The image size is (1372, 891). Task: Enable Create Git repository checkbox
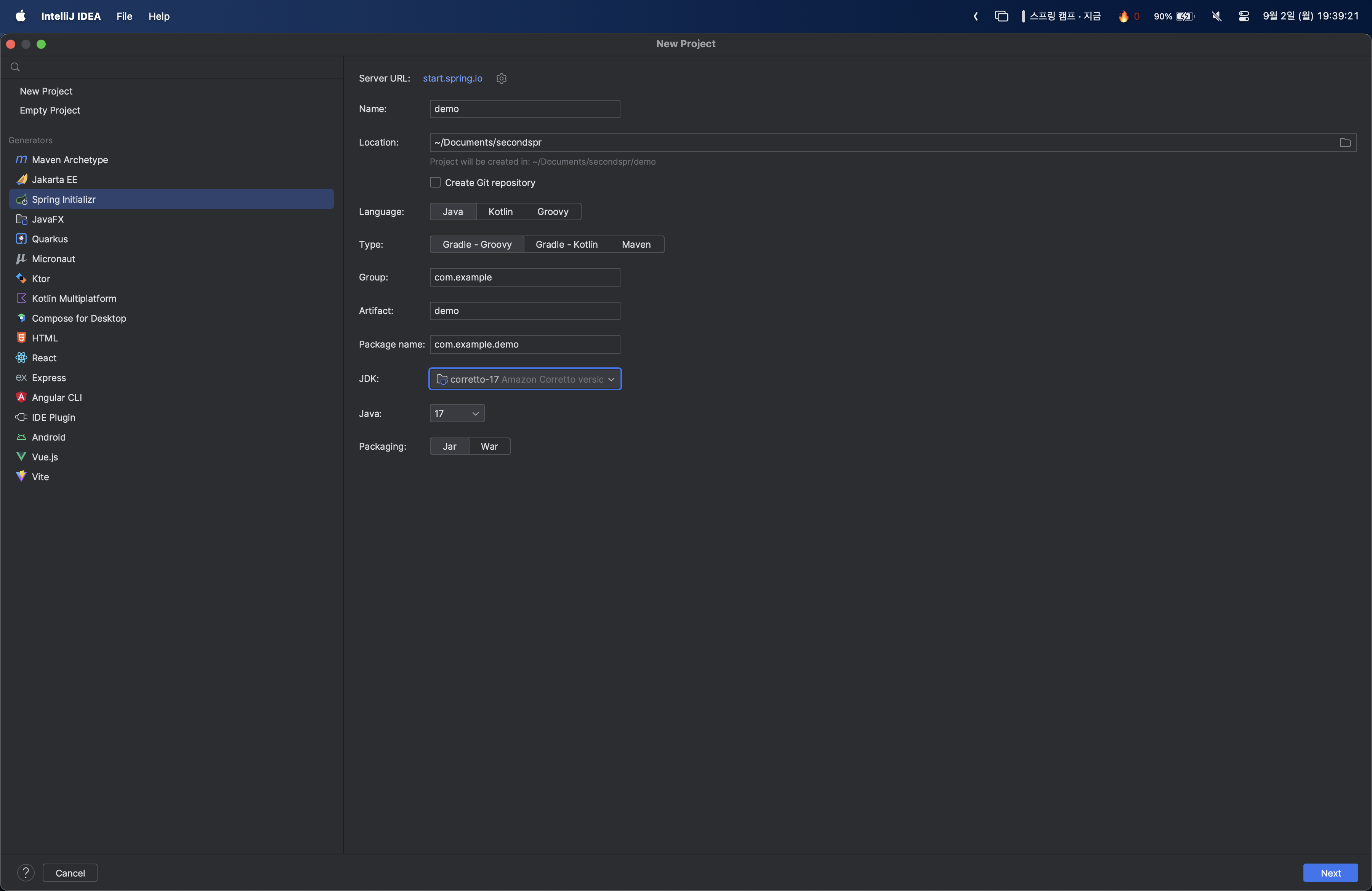[x=435, y=183]
